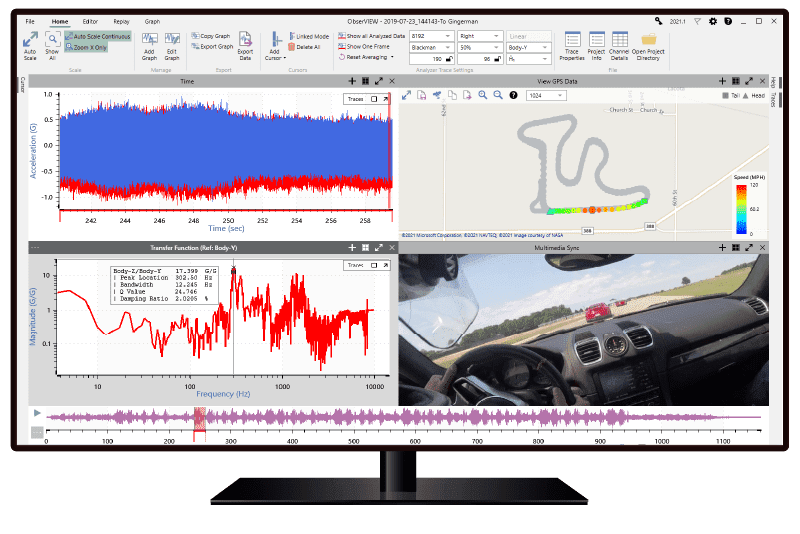
Task: Expand the Reset Averaging dropdown arrow
Action: (392, 57)
